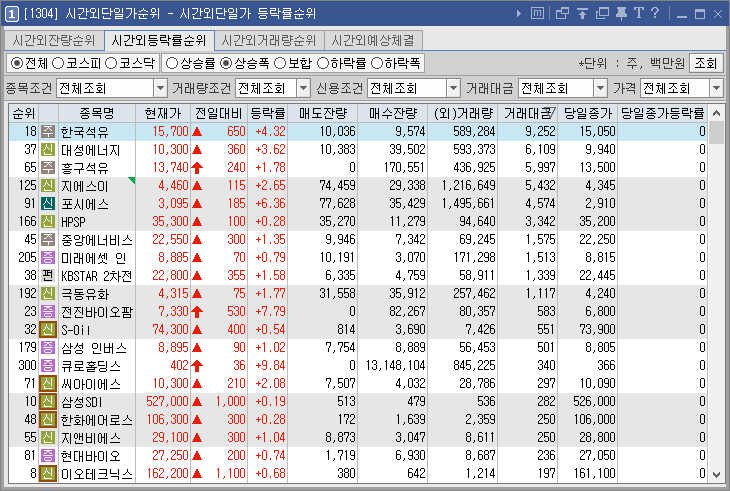The image size is (730, 491).
Task: Sort by the 거래대금 column header
Action: pyautogui.click(x=527, y=114)
